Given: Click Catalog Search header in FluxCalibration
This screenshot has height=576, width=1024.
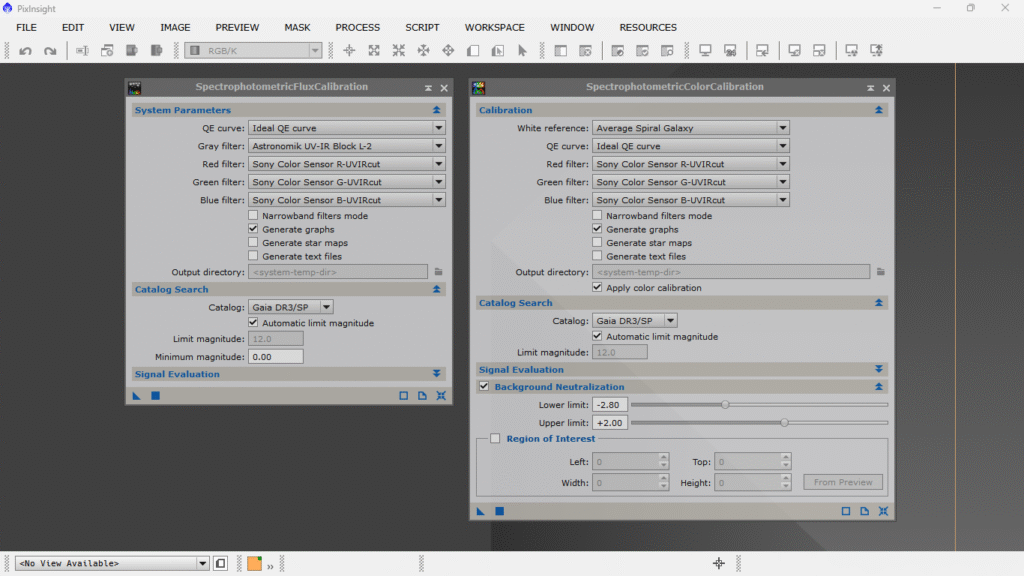Looking at the screenshot, I should click(289, 289).
